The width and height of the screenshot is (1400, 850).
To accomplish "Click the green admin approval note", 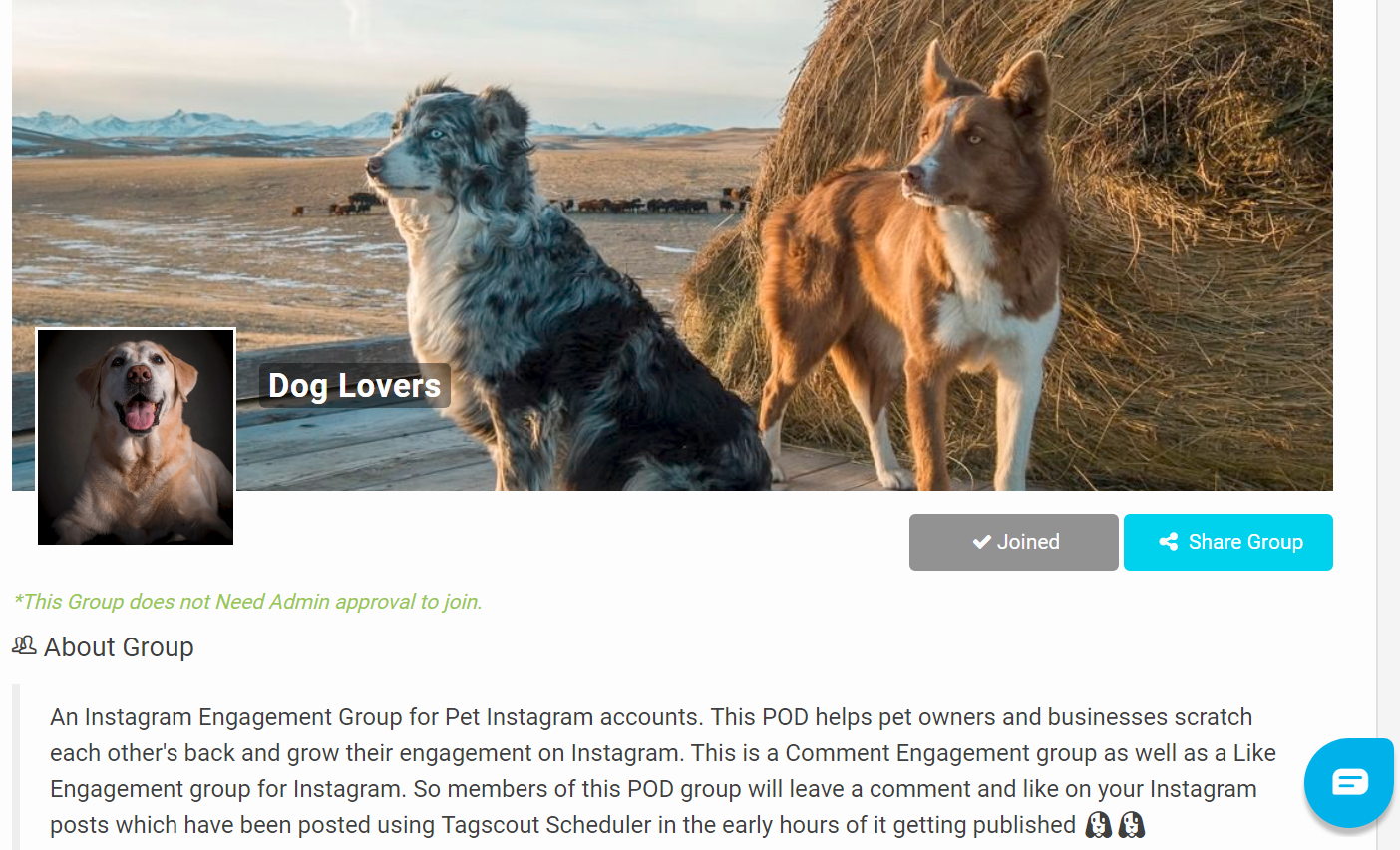I will (x=247, y=602).
